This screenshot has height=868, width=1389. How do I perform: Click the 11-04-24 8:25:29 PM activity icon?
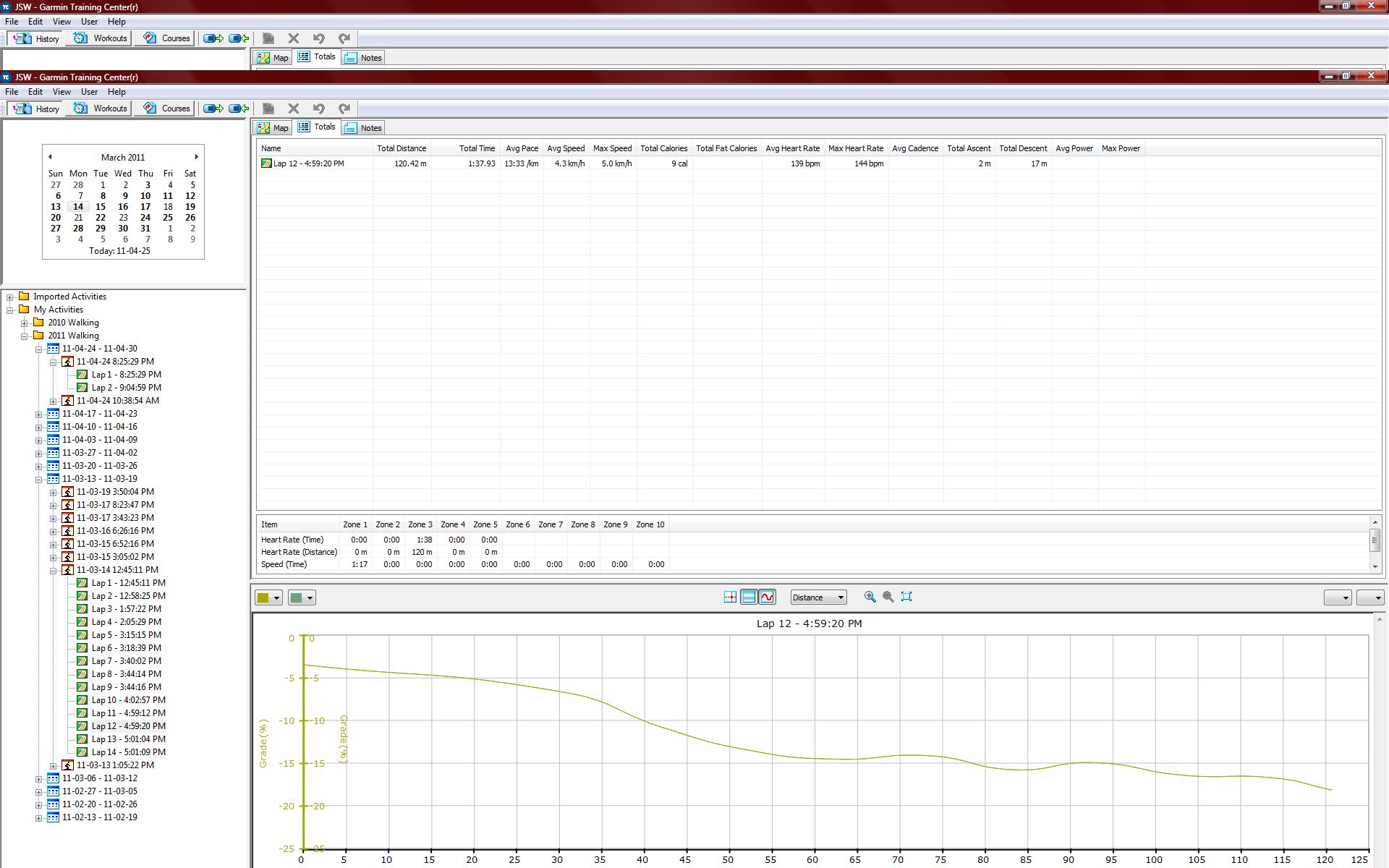pyautogui.click(x=67, y=362)
